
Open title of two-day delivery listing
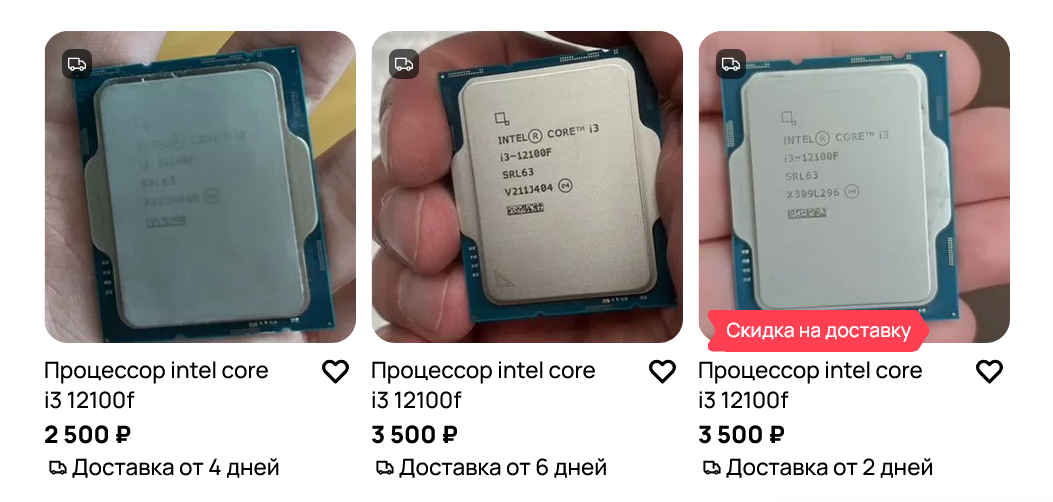(811, 385)
